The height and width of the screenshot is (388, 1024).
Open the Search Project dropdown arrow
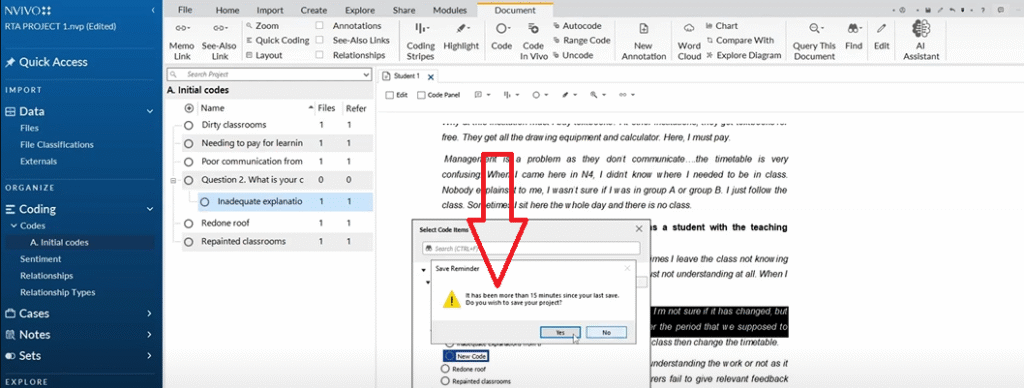[x=366, y=75]
